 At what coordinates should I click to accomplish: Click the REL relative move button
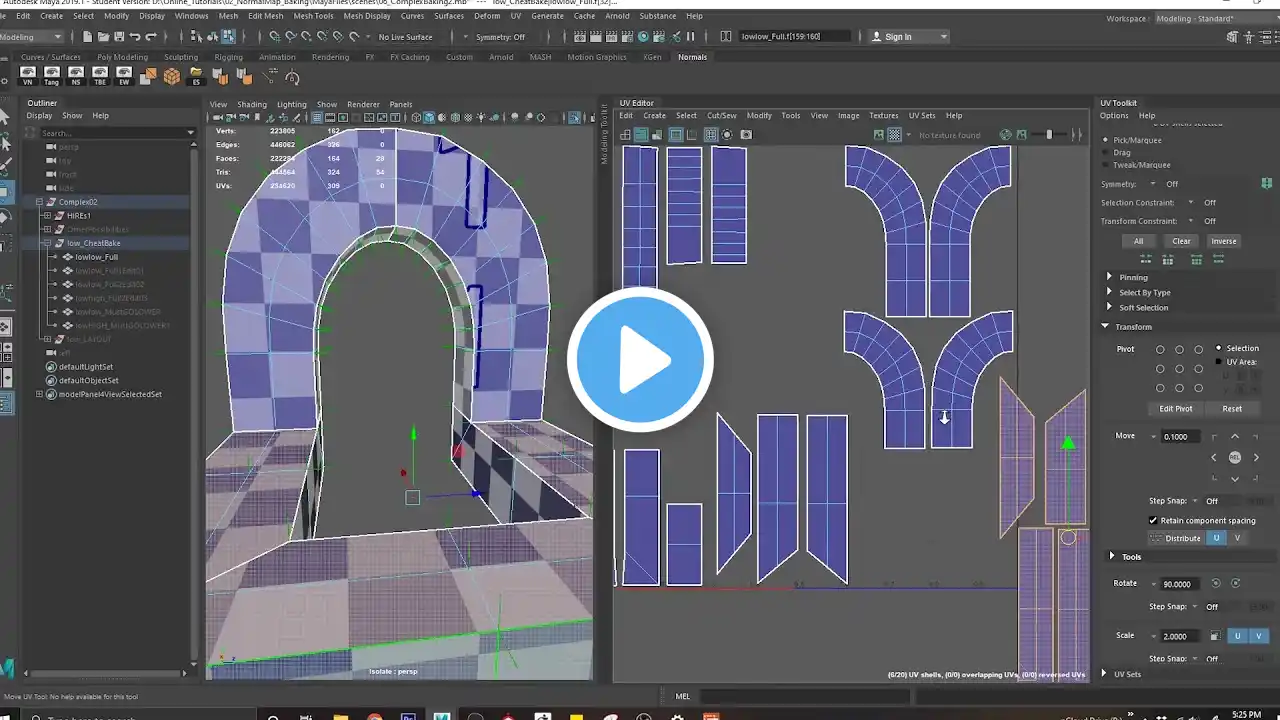[1235, 457]
